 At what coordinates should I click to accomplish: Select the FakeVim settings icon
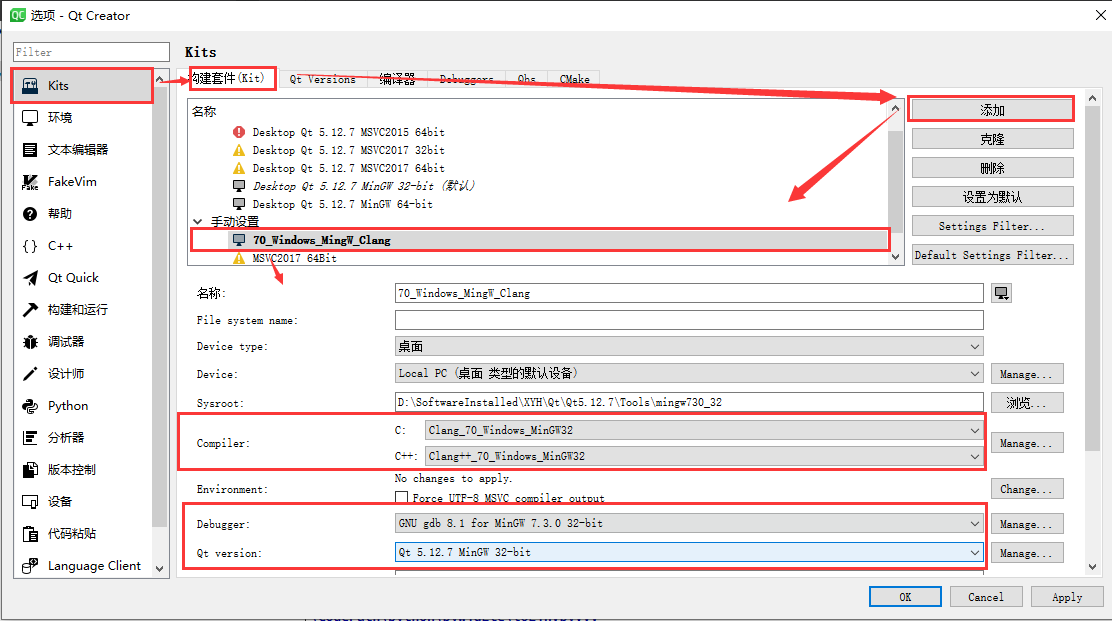click(30, 182)
